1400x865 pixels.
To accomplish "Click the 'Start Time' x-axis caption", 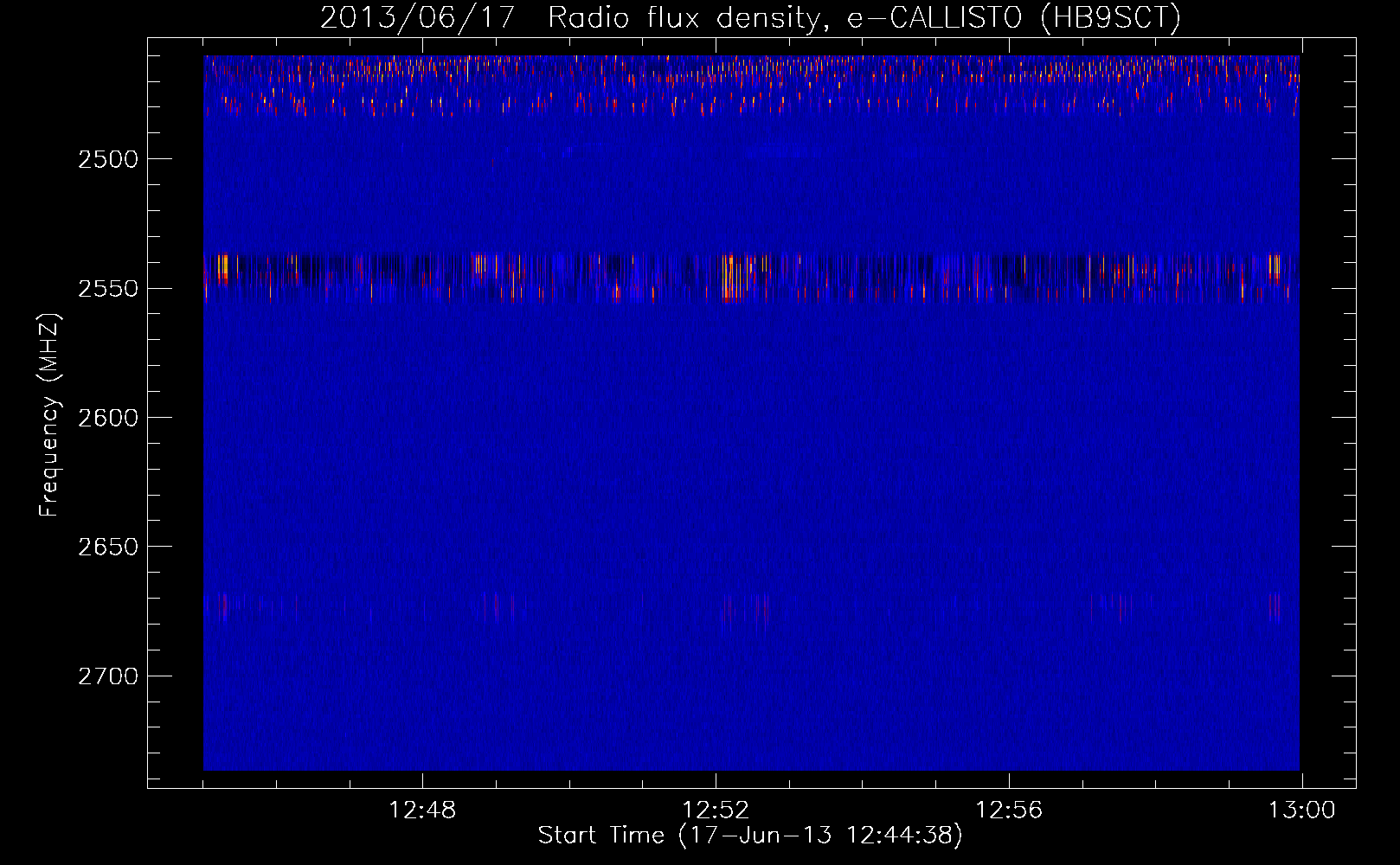I will click(750, 835).
